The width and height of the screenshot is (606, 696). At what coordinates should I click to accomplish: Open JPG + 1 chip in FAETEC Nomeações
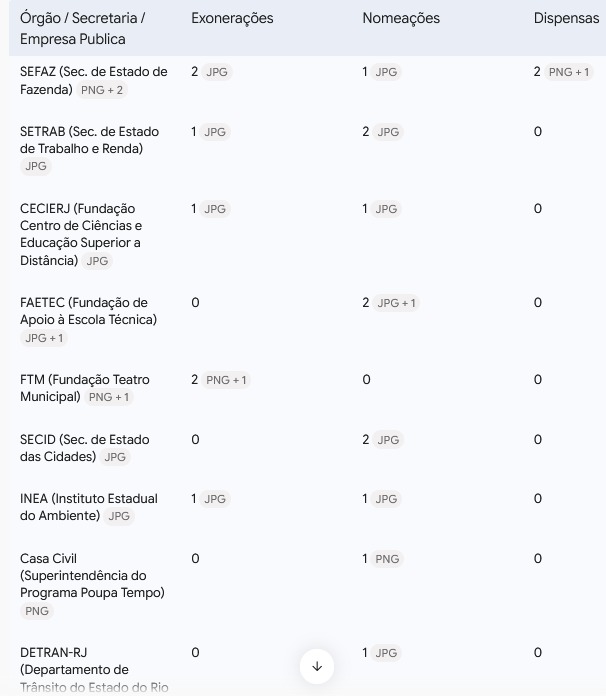(x=396, y=303)
